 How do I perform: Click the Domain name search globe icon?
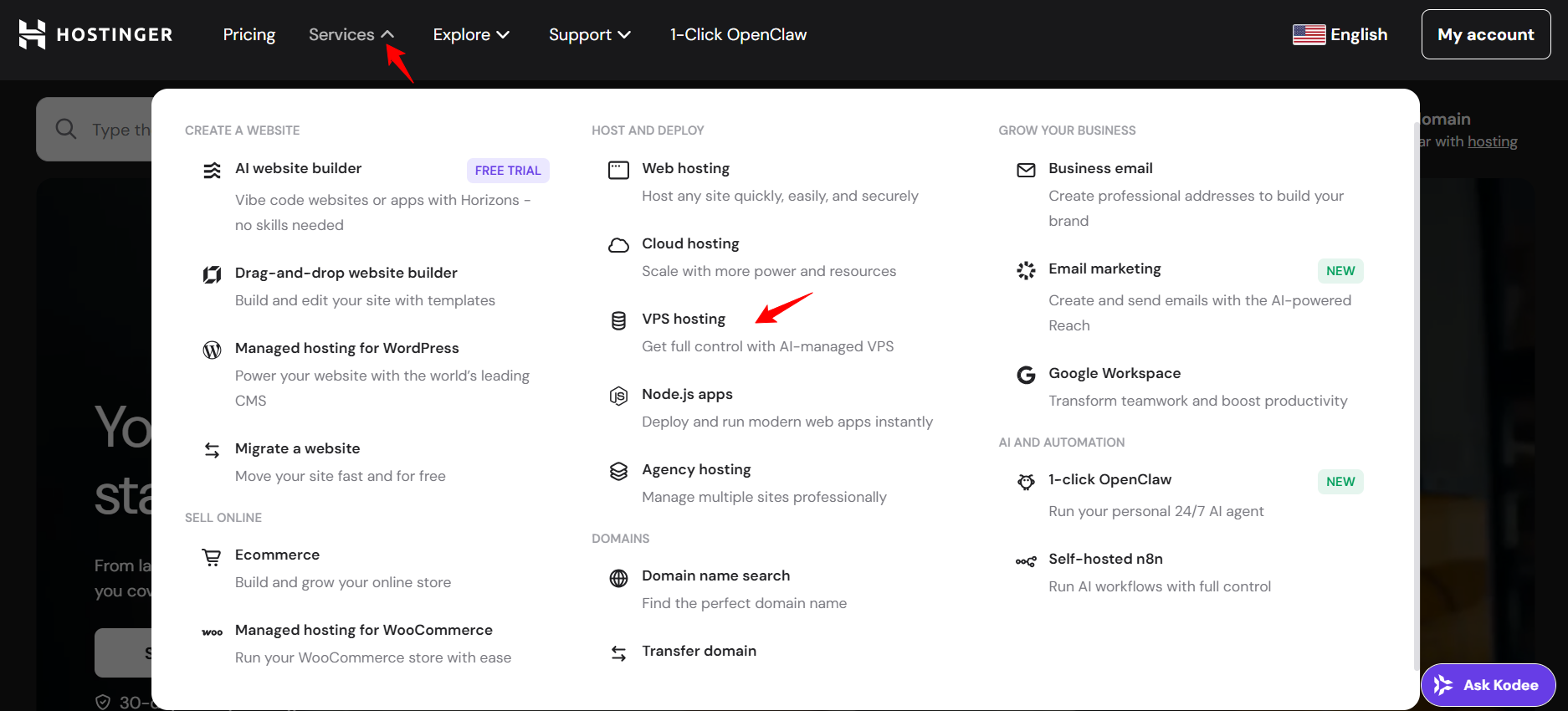(618, 578)
